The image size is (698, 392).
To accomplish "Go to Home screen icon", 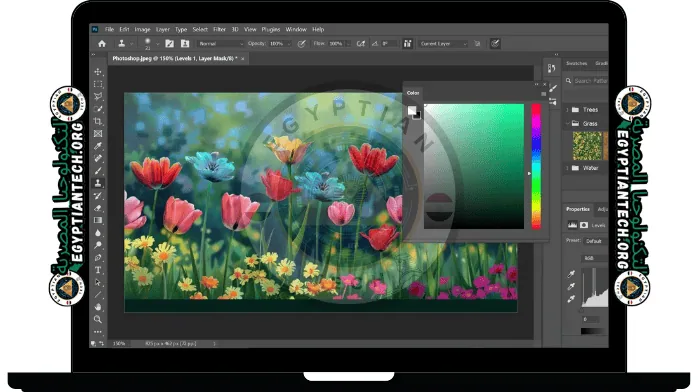I will [x=102, y=44].
